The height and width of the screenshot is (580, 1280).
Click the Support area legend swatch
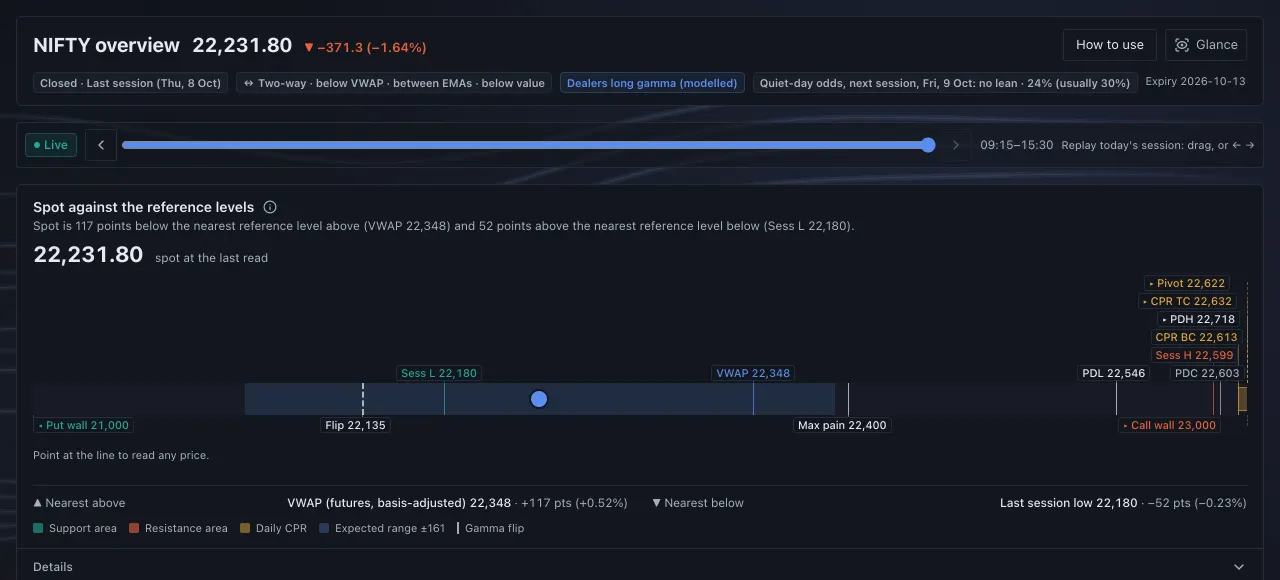point(38,528)
